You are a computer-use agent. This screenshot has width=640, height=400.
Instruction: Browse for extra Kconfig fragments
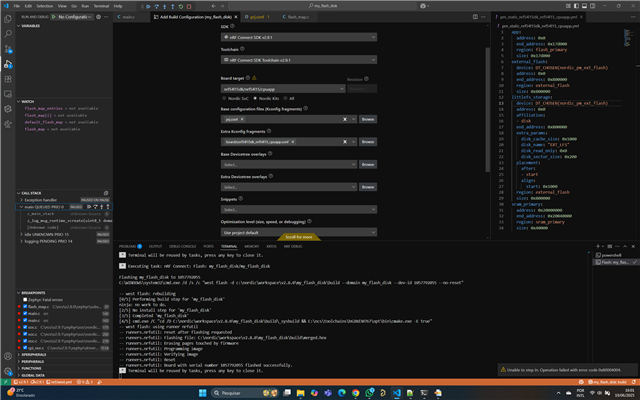368,142
